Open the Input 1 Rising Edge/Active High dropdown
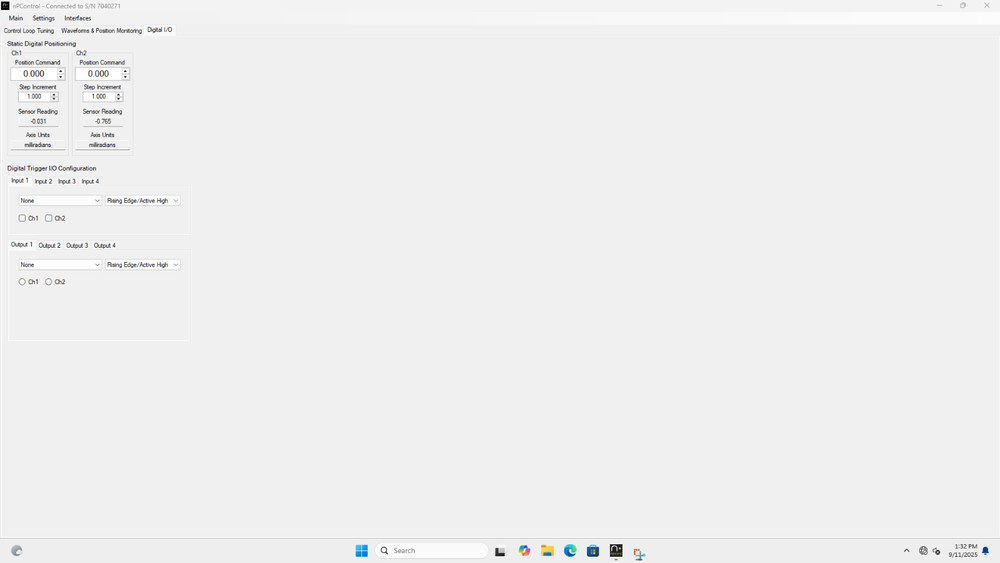The width and height of the screenshot is (1000, 563). (x=143, y=201)
